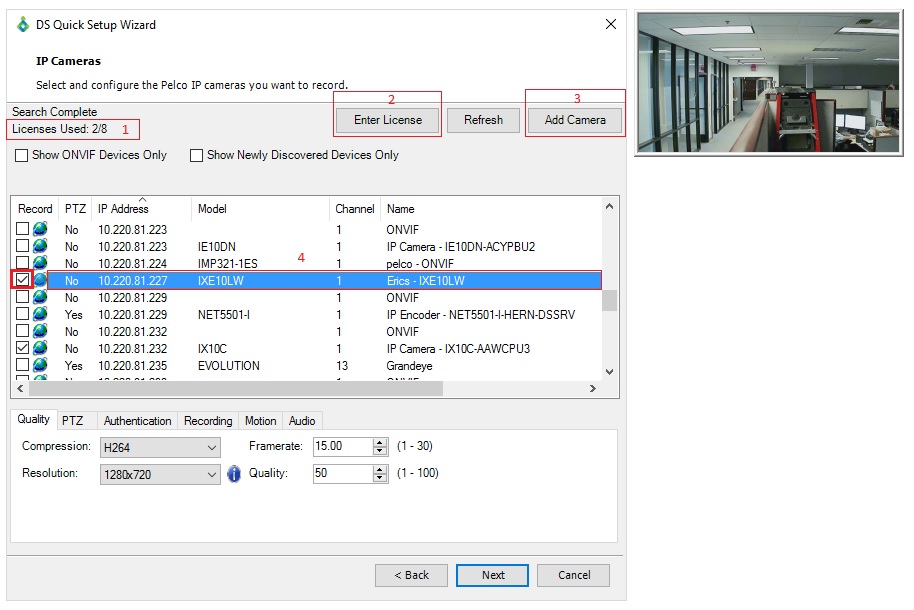Switch to the Recording tab

(x=207, y=421)
